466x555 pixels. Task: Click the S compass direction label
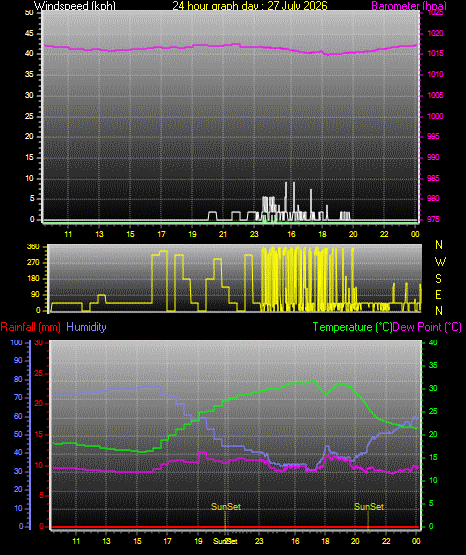tap(439, 279)
